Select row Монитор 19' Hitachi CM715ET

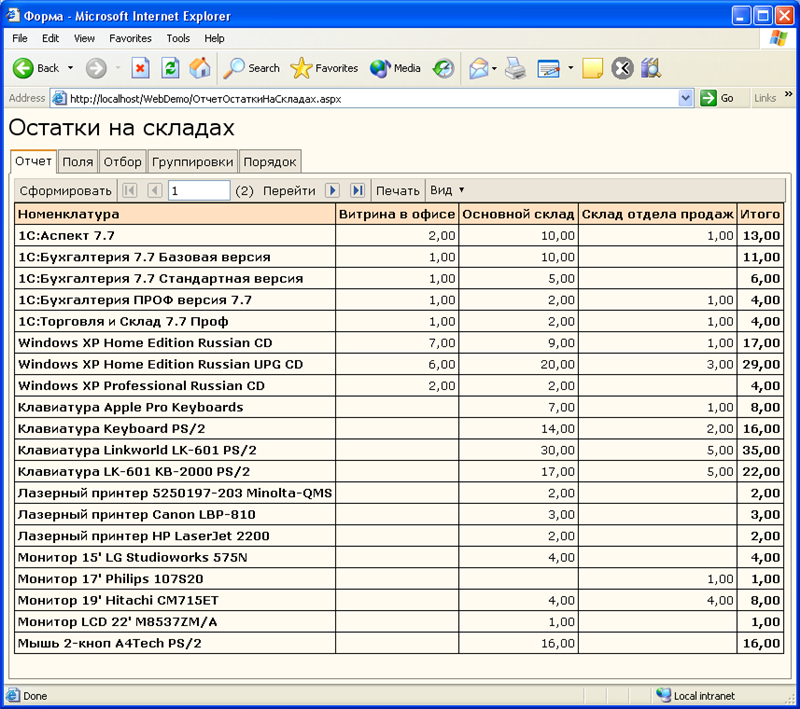coord(399,600)
